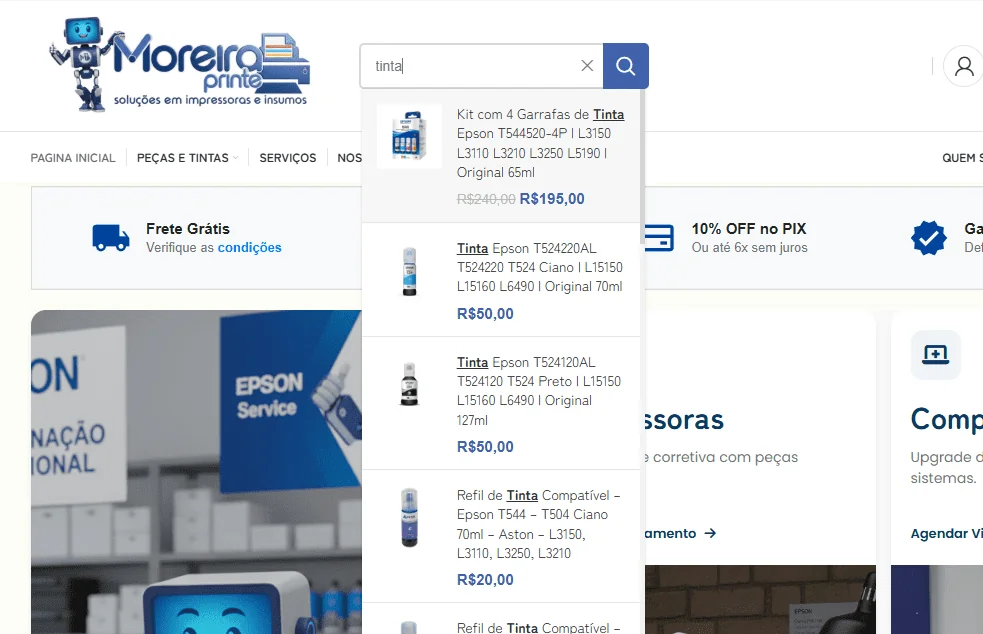Image resolution: width=983 pixels, height=634 pixels.
Task: Click the search magnifier button
Action: [626, 66]
